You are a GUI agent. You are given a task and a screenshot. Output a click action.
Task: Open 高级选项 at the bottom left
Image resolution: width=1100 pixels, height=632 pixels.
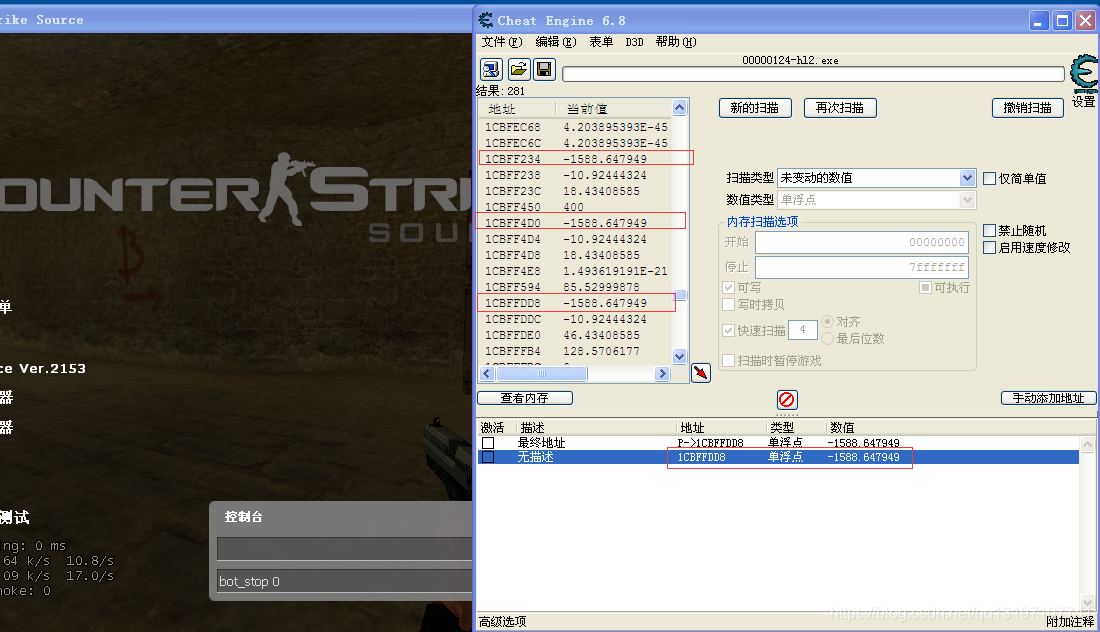(502, 621)
